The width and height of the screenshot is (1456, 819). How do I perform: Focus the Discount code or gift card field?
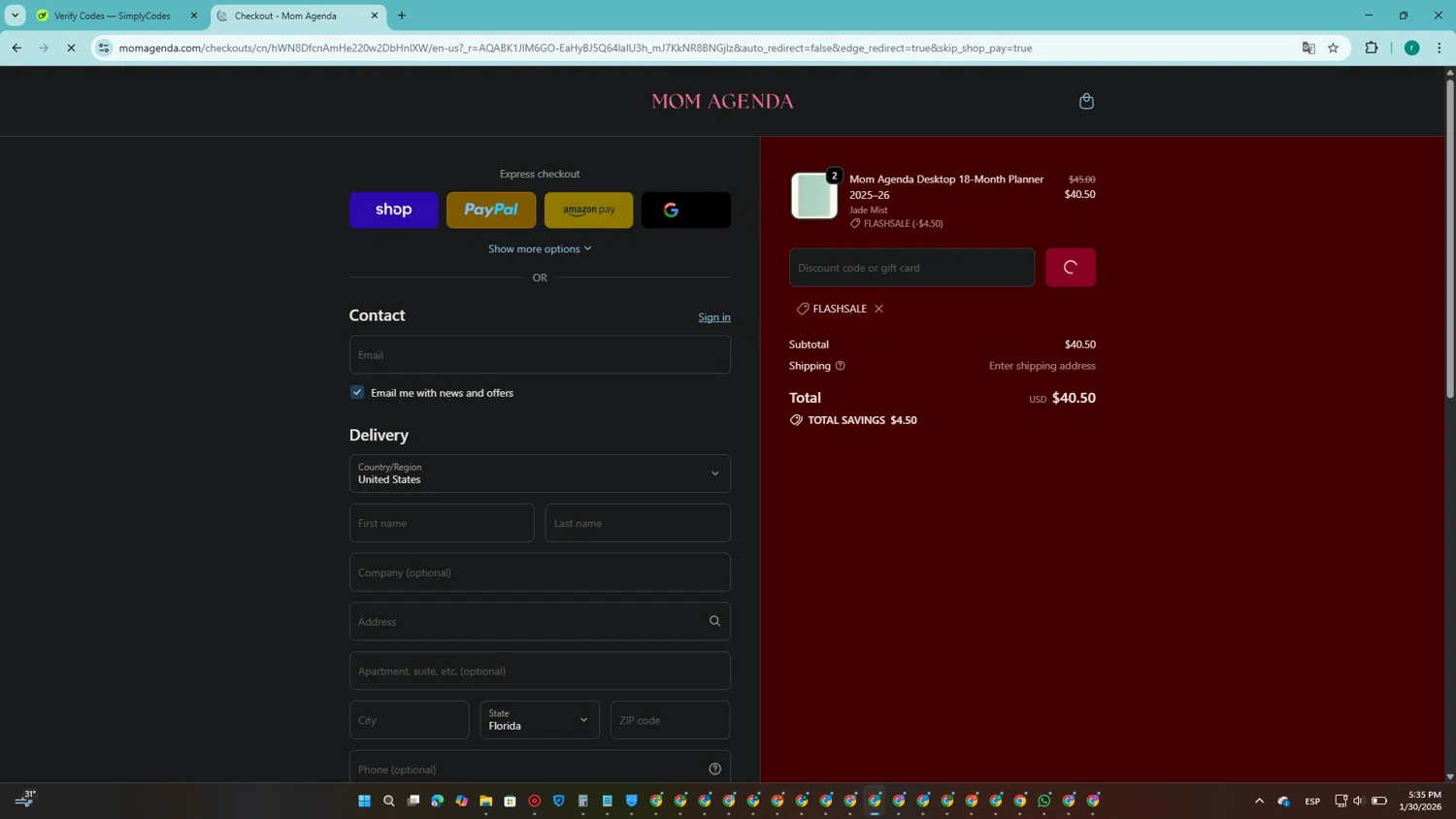(x=912, y=268)
